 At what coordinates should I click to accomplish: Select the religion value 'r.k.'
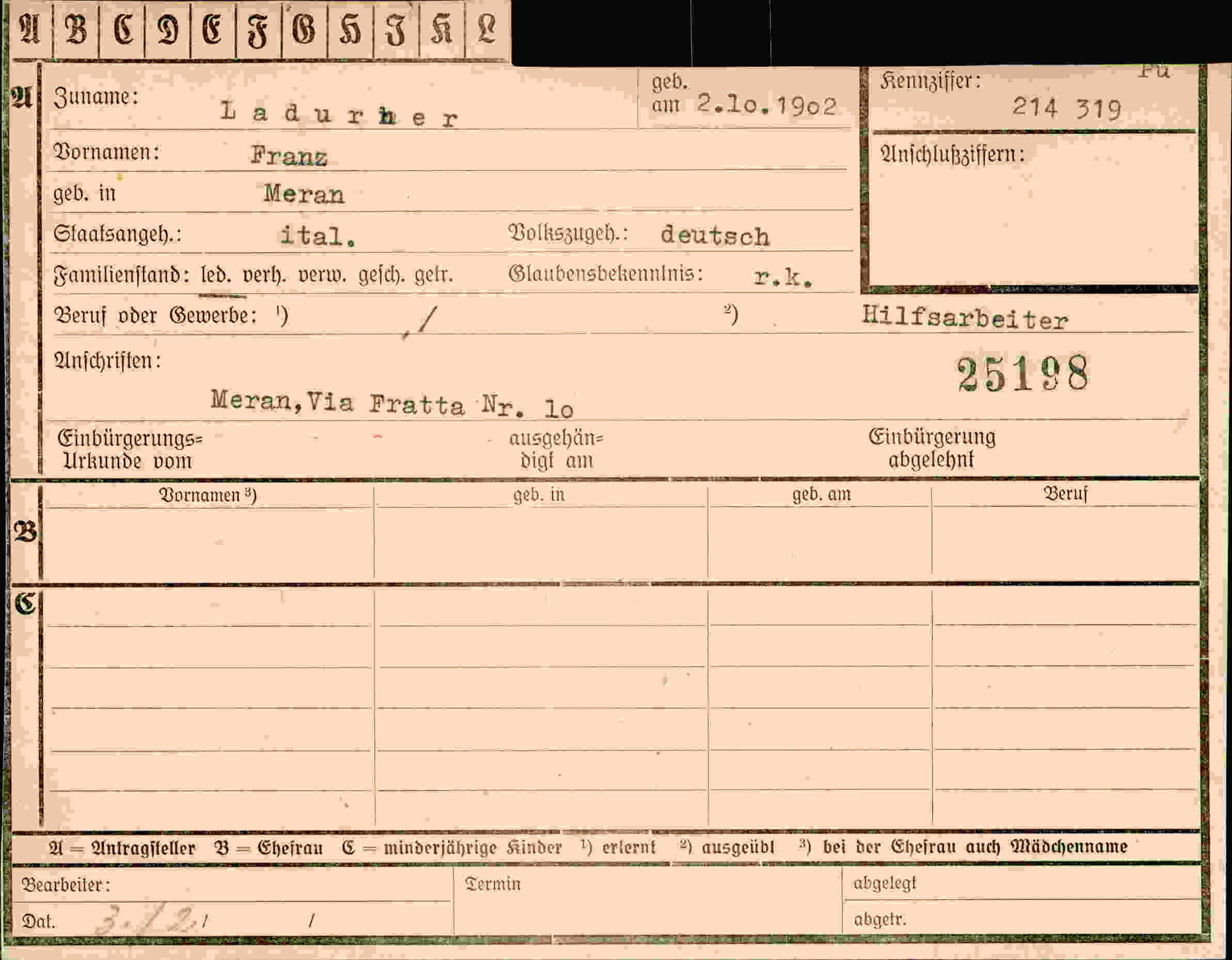(x=783, y=277)
